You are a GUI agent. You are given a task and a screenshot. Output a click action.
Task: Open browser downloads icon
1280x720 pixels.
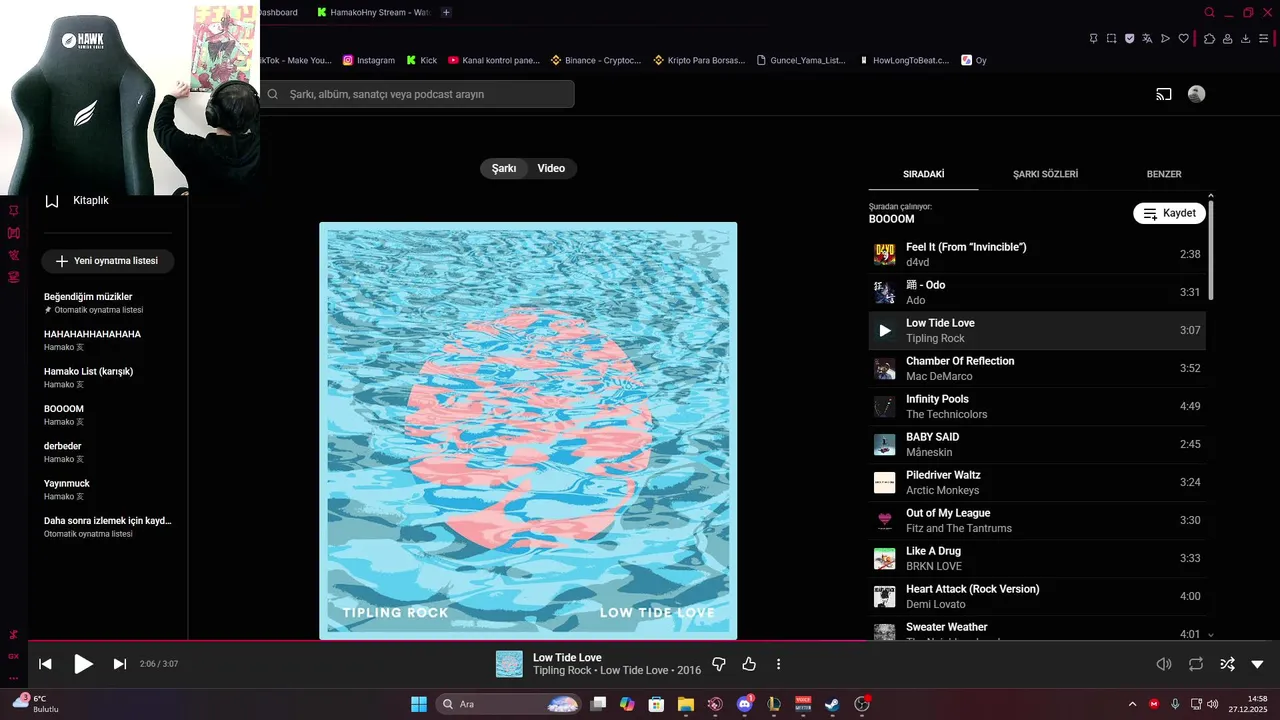coord(1245,38)
